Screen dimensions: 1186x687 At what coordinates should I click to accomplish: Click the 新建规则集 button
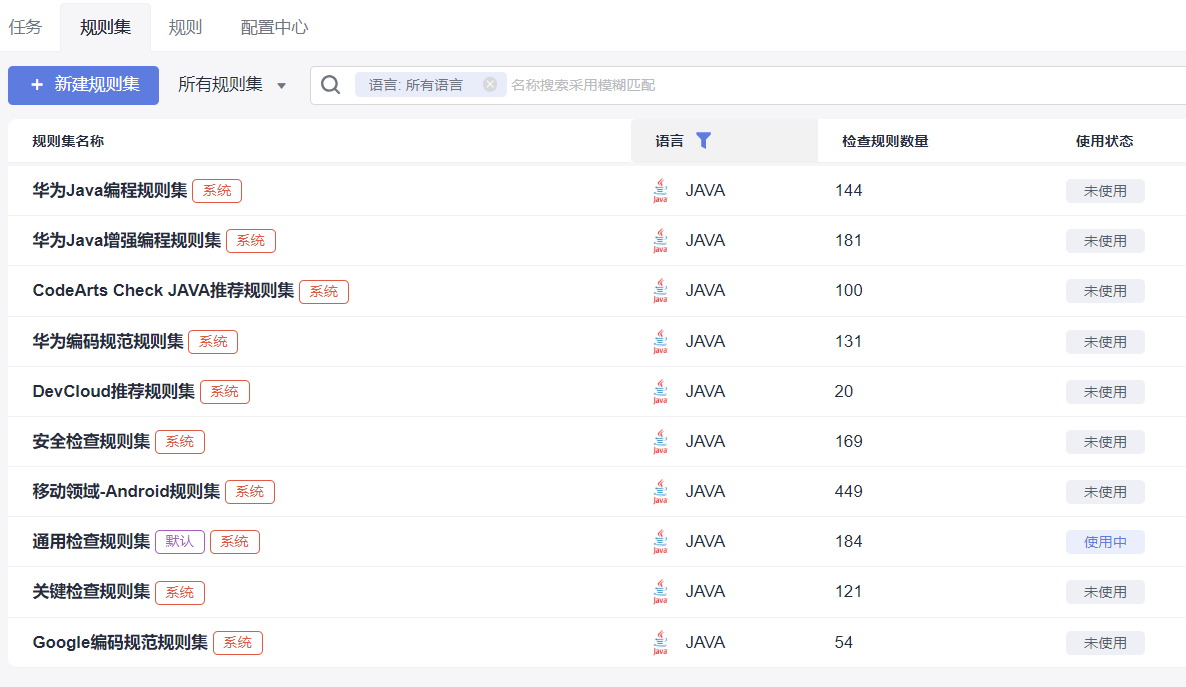coord(83,85)
